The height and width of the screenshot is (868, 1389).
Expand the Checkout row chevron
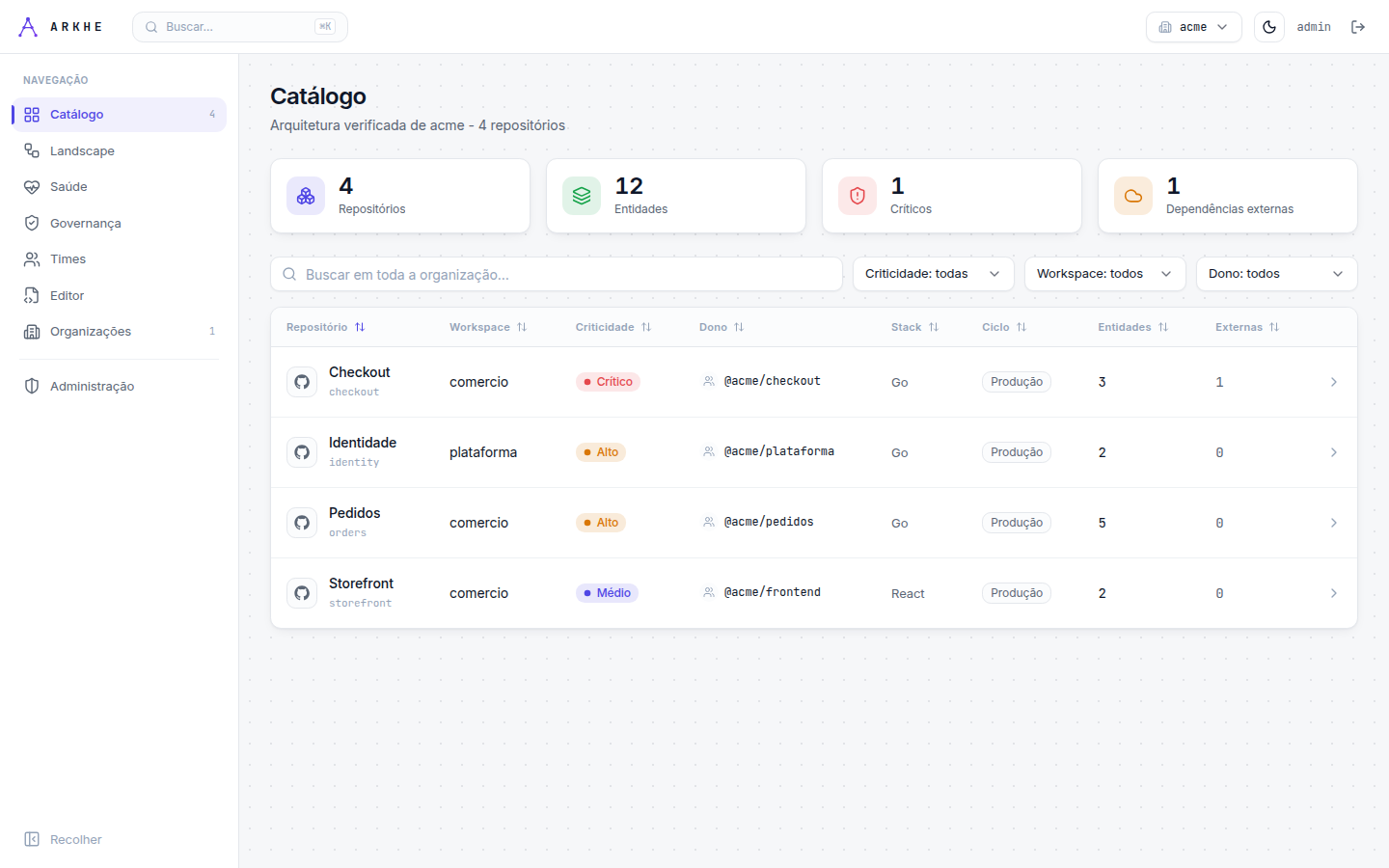click(1334, 382)
